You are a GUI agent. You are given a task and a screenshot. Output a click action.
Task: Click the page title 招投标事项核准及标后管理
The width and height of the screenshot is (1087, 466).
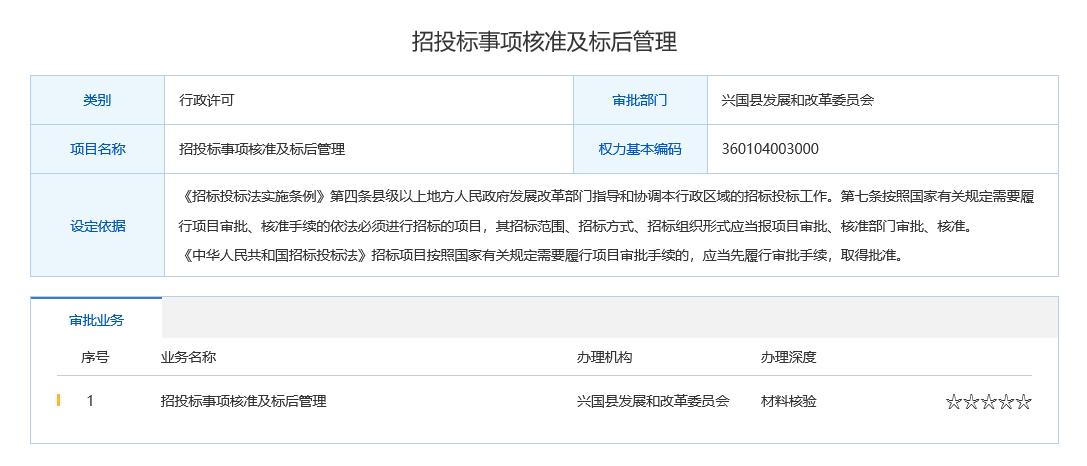click(544, 42)
